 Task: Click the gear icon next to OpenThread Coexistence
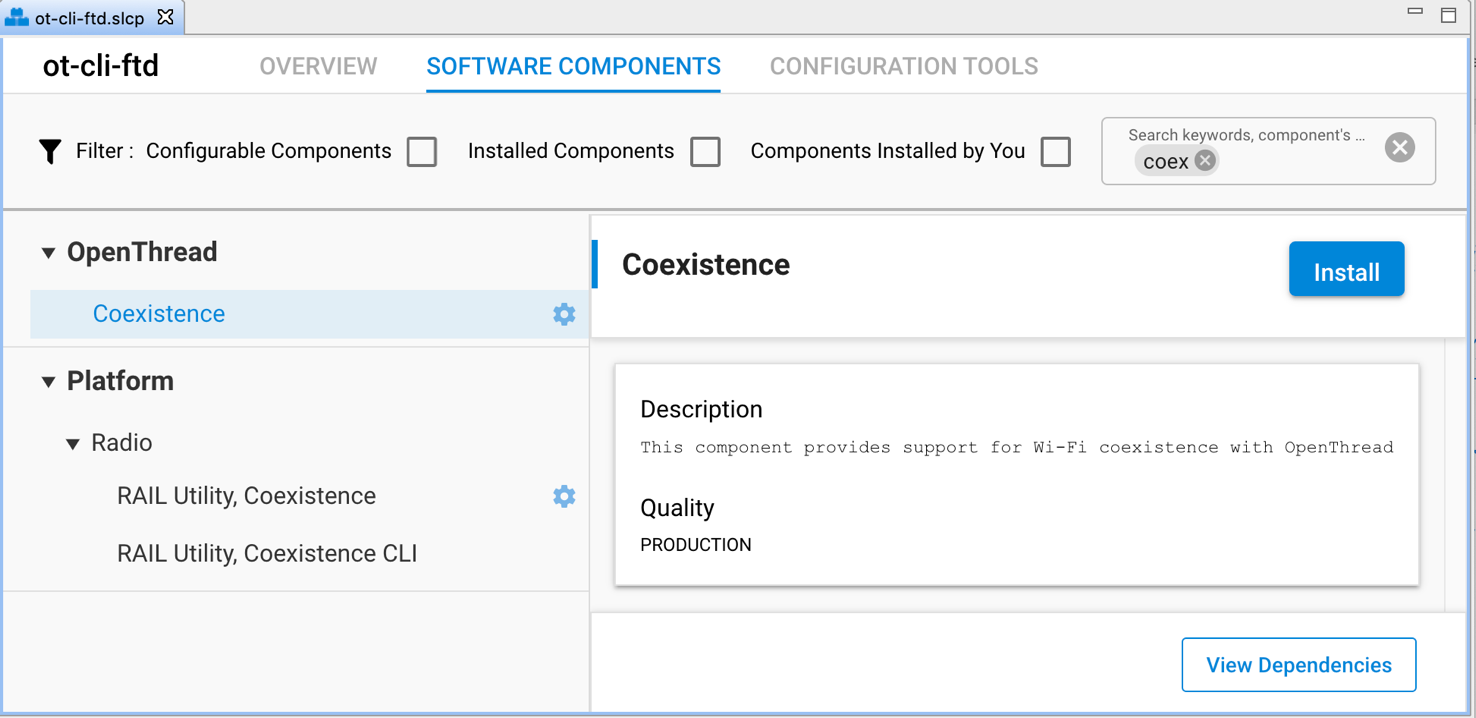point(564,314)
